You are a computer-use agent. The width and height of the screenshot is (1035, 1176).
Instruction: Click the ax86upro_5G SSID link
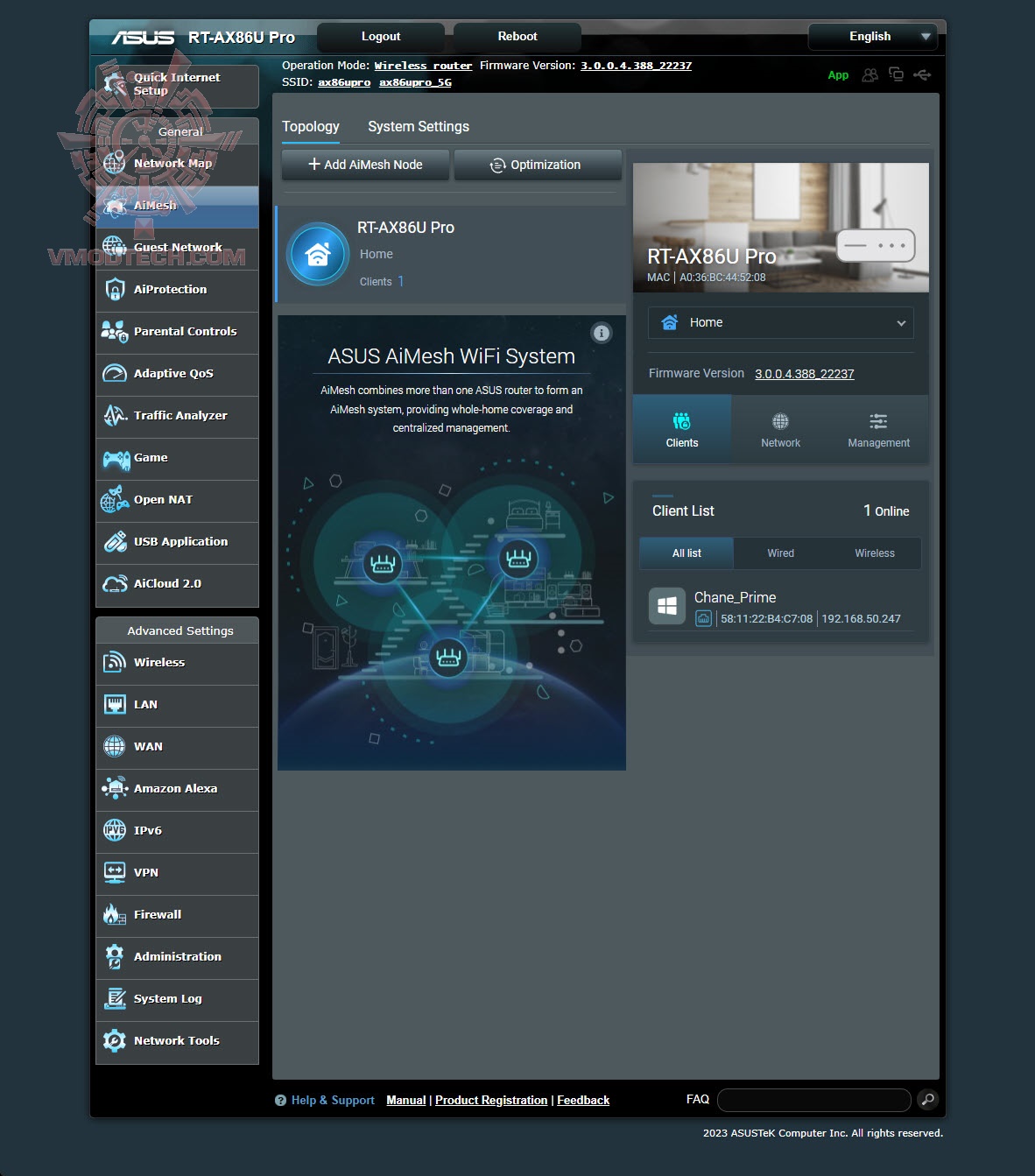415,82
